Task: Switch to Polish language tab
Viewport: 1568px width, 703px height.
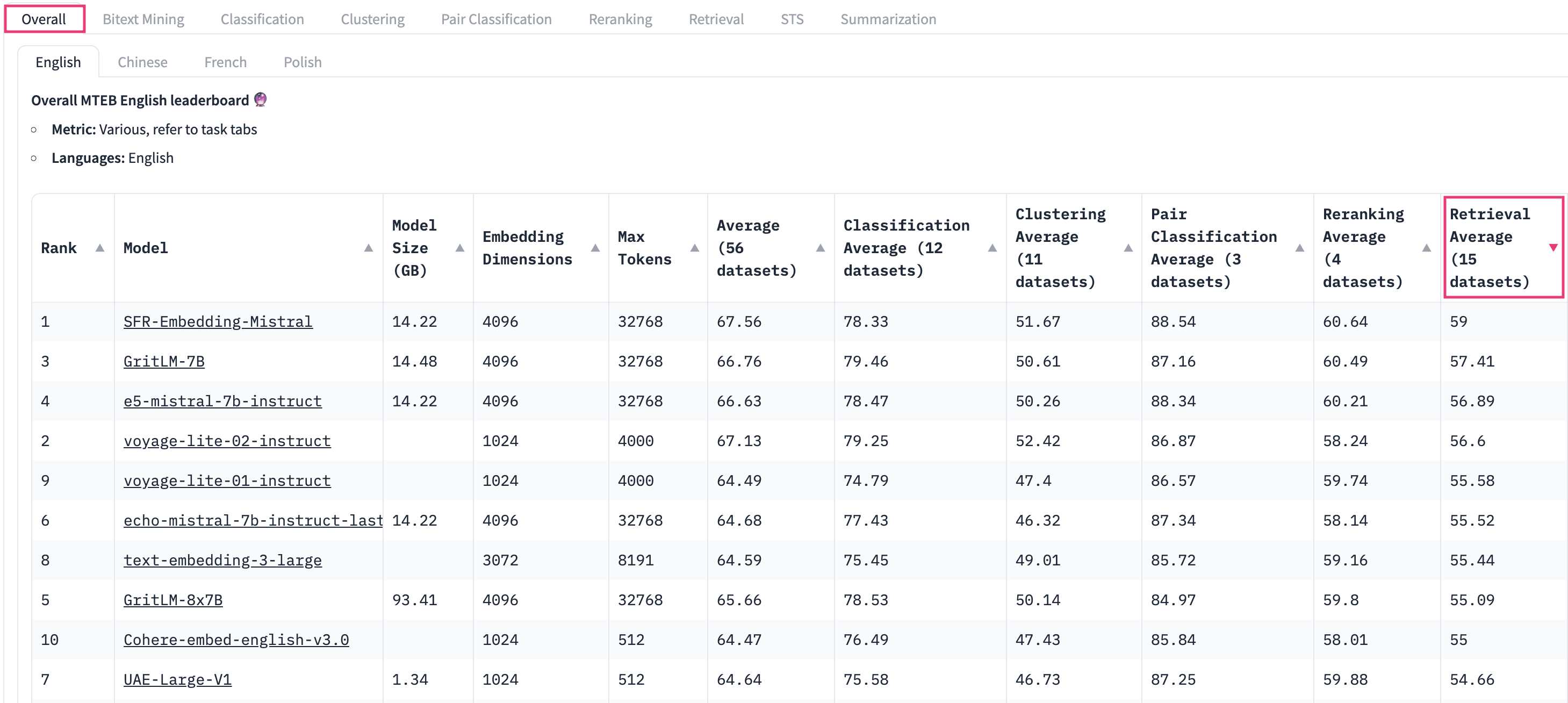Action: pyautogui.click(x=302, y=62)
